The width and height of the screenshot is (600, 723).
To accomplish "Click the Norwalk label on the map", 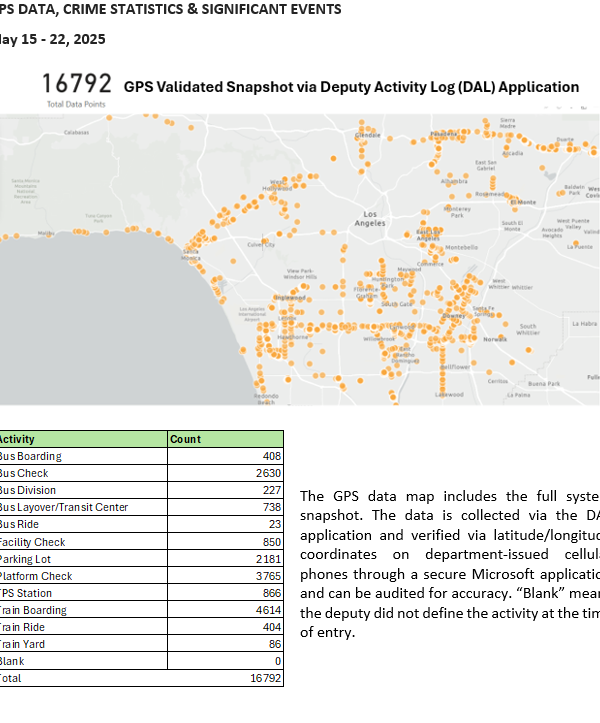I will click(x=494, y=339).
